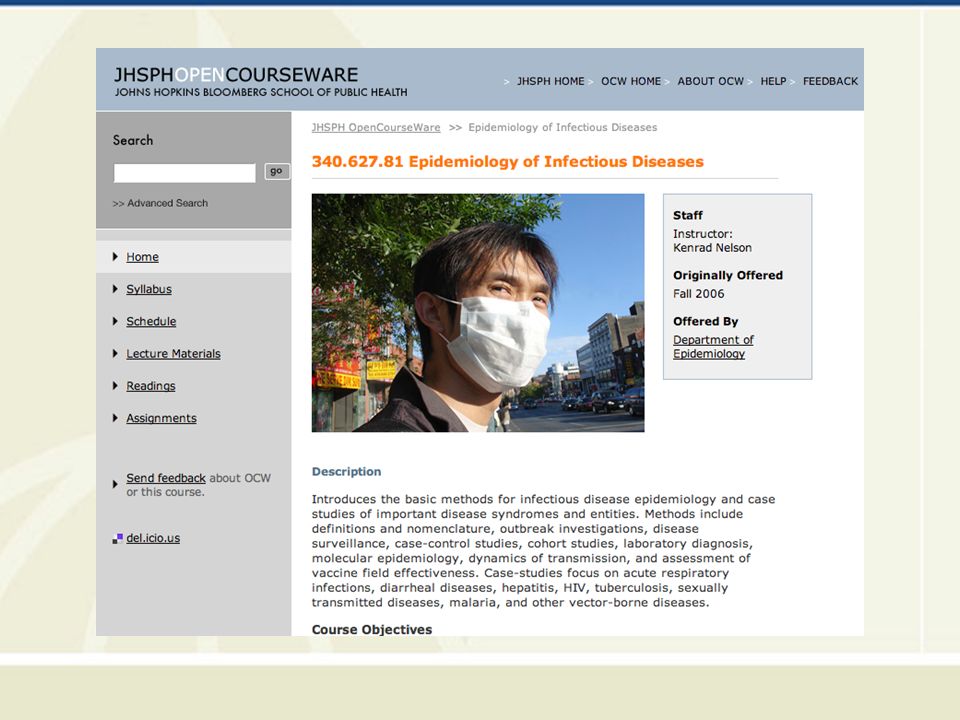Click the Course Objectives heading
This screenshot has height=720, width=960.
pos(372,629)
